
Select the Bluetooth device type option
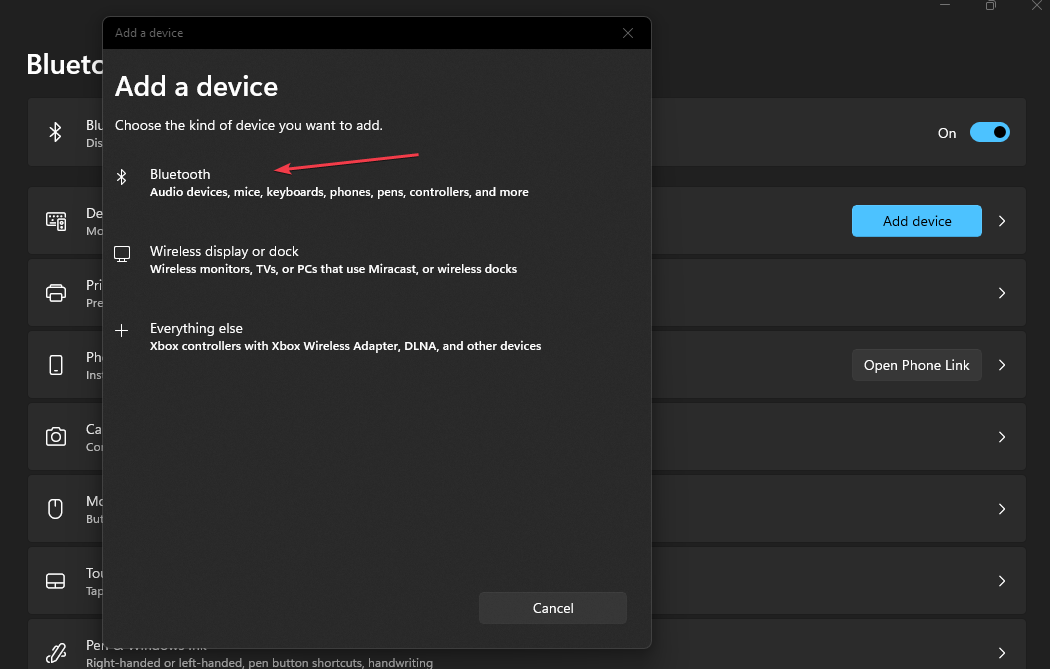tap(376, 183)
